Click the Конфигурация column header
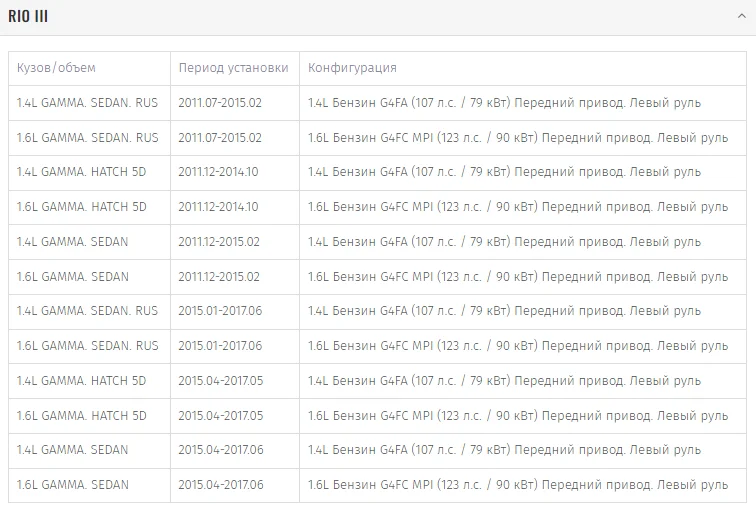756x513 pixels. (352, 68)
